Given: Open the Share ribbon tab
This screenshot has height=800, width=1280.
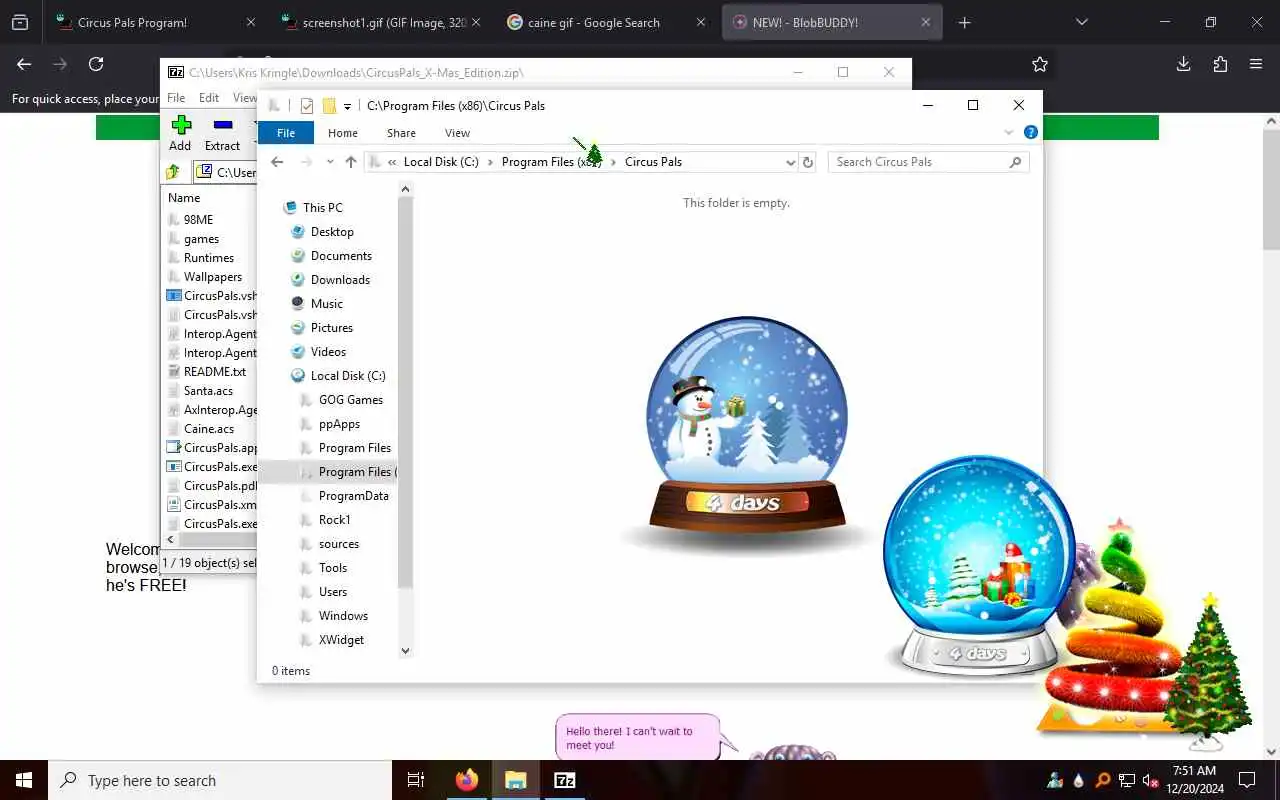Looking at the screenshot, I should coord(401,133).
